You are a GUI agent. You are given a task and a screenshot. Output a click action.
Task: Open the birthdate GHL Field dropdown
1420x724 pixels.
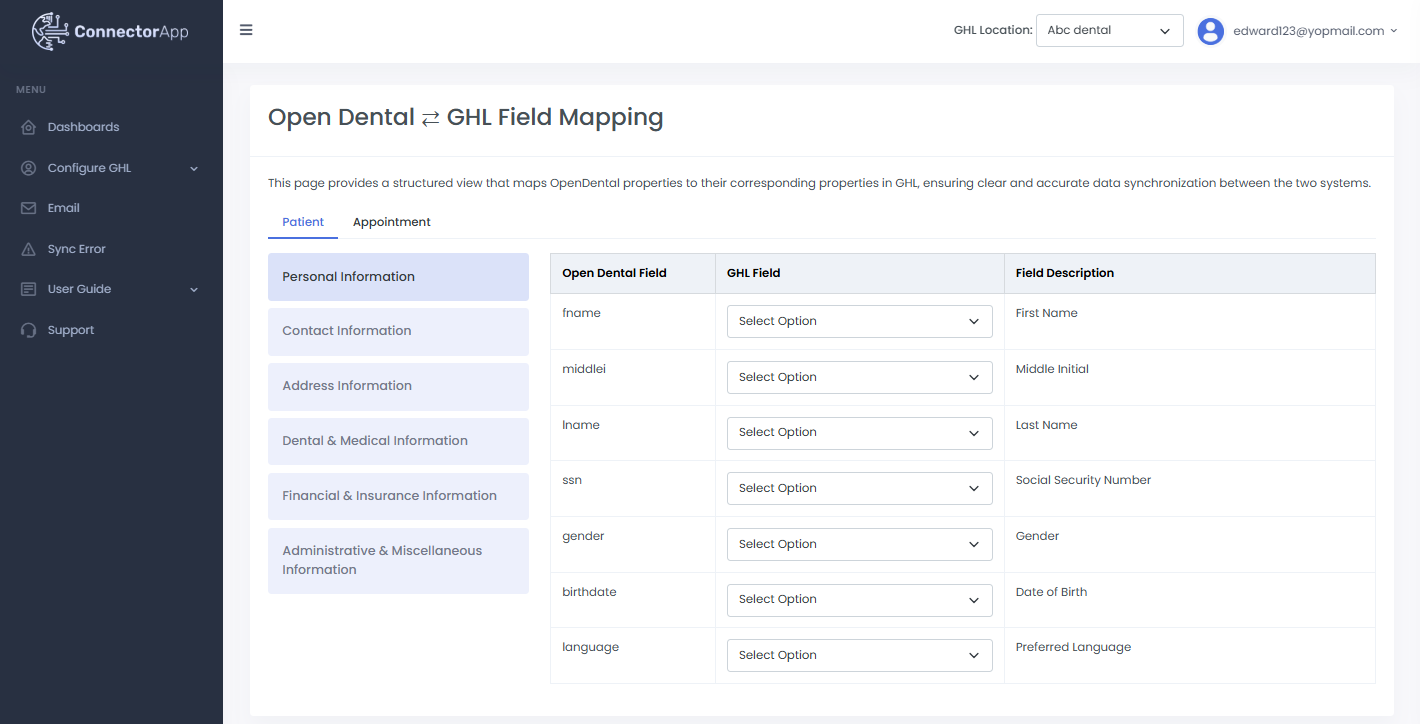(859, 599)
